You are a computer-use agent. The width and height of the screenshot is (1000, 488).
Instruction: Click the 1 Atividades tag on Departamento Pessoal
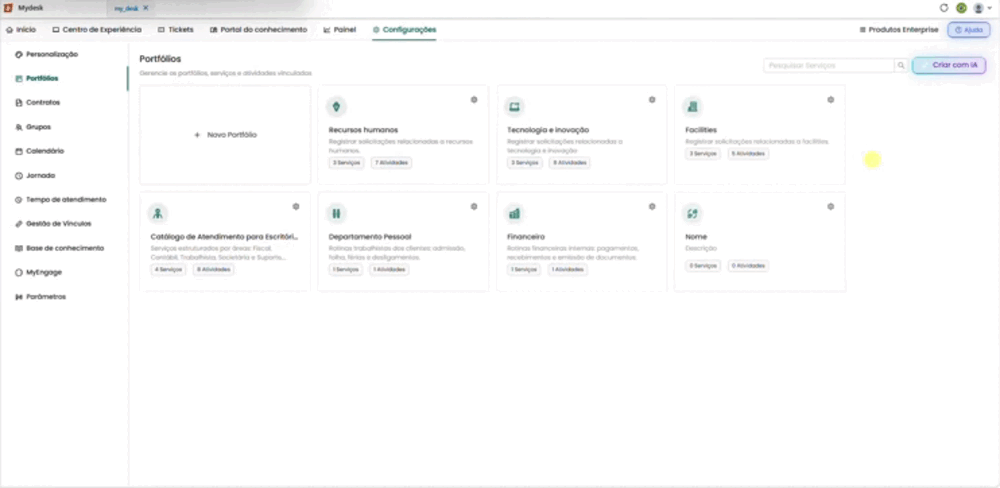[x=389, y=269]
